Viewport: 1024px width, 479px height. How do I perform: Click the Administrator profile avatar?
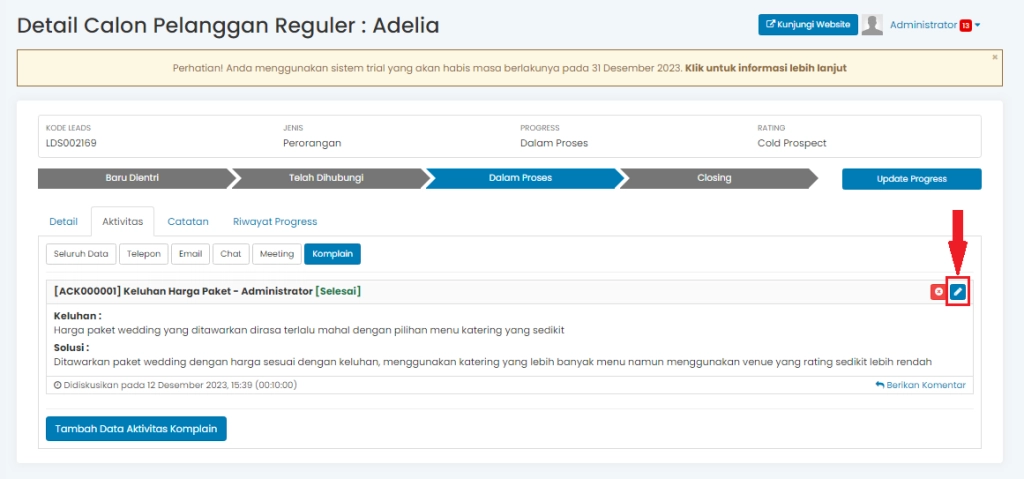coord(872,25)
